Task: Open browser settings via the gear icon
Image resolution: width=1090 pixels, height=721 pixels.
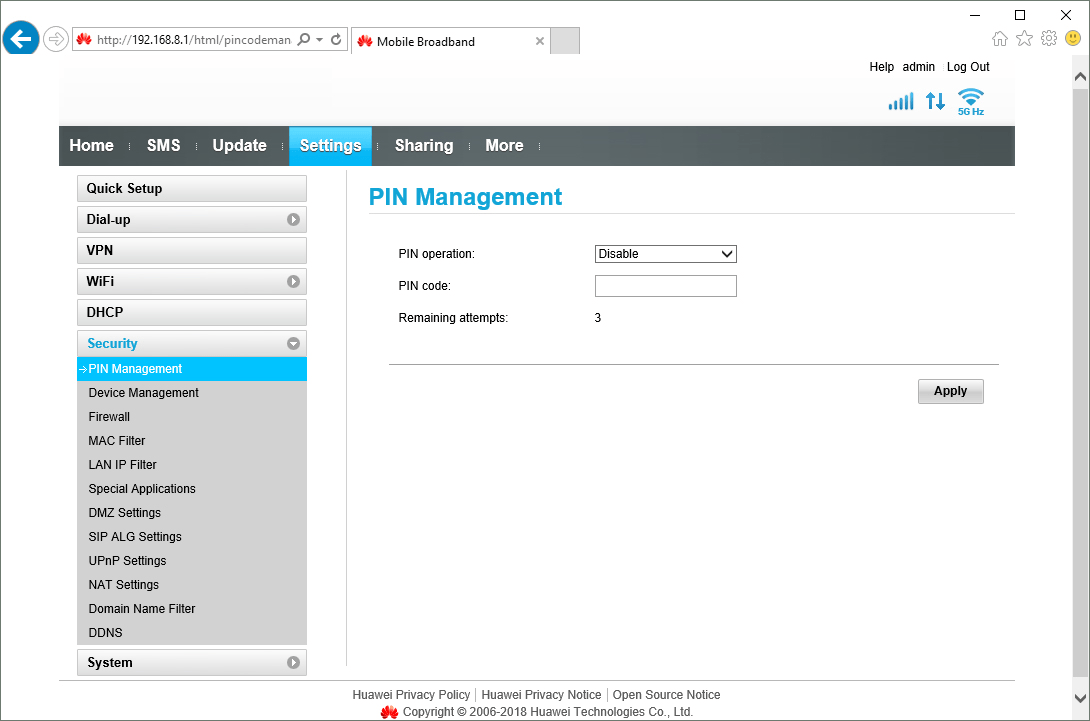Action: pyautogui.click(x=1048, y=36)
